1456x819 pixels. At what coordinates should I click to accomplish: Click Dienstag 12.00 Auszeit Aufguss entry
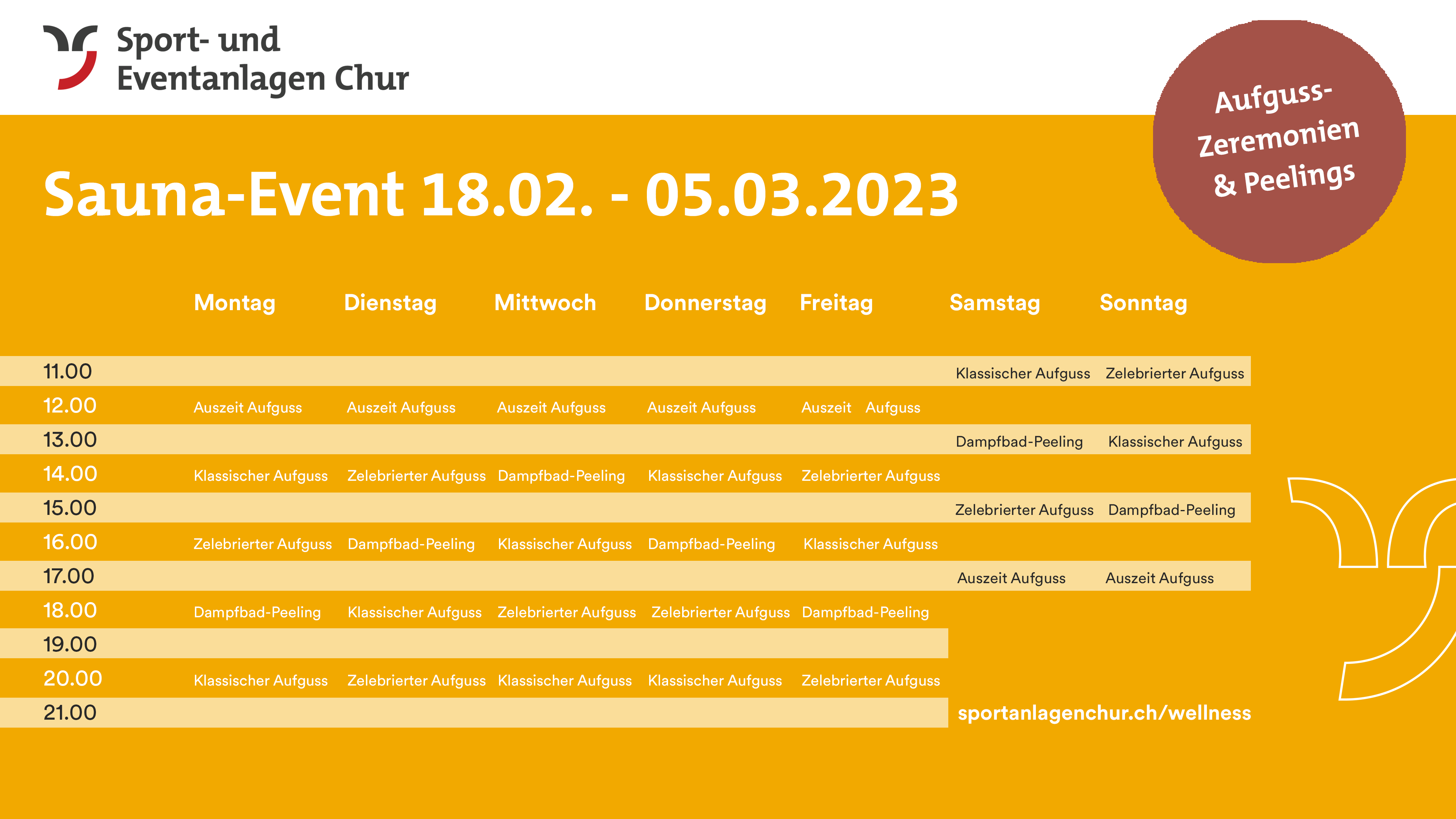click(401, 408)
